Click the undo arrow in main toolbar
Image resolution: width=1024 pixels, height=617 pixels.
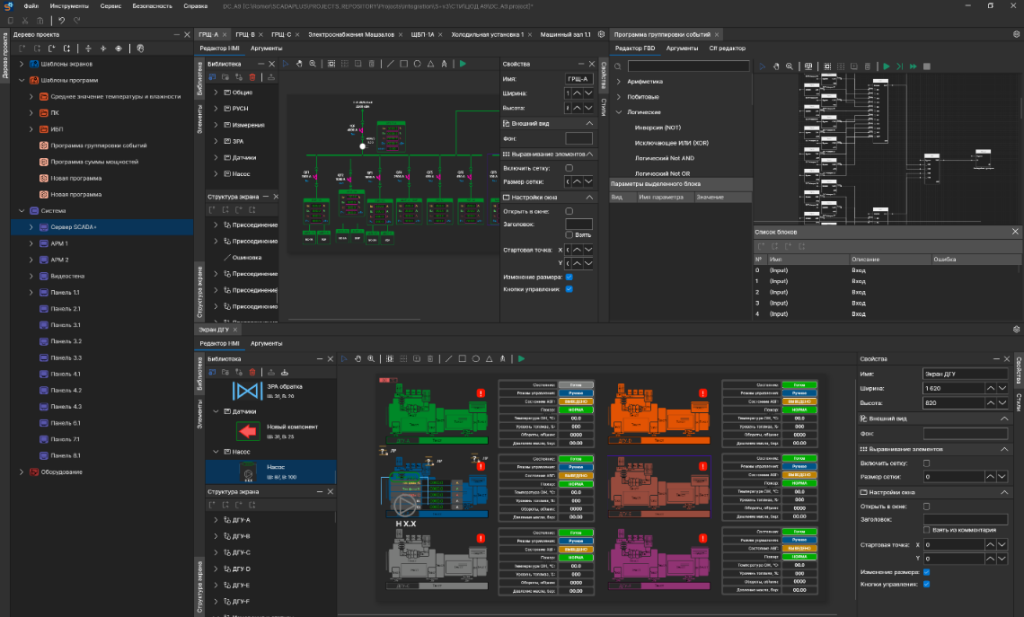[x=62, y=20]
